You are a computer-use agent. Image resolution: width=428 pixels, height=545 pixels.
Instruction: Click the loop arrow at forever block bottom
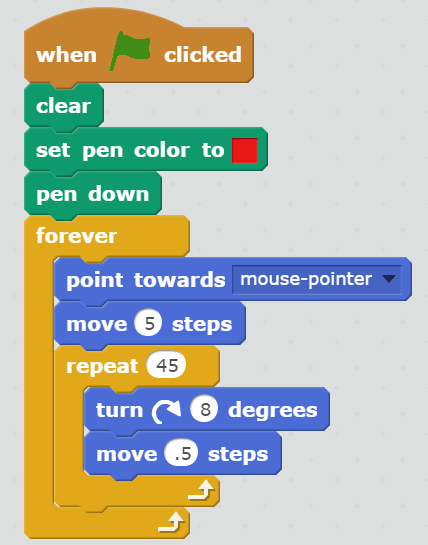[x=171, y=522]
